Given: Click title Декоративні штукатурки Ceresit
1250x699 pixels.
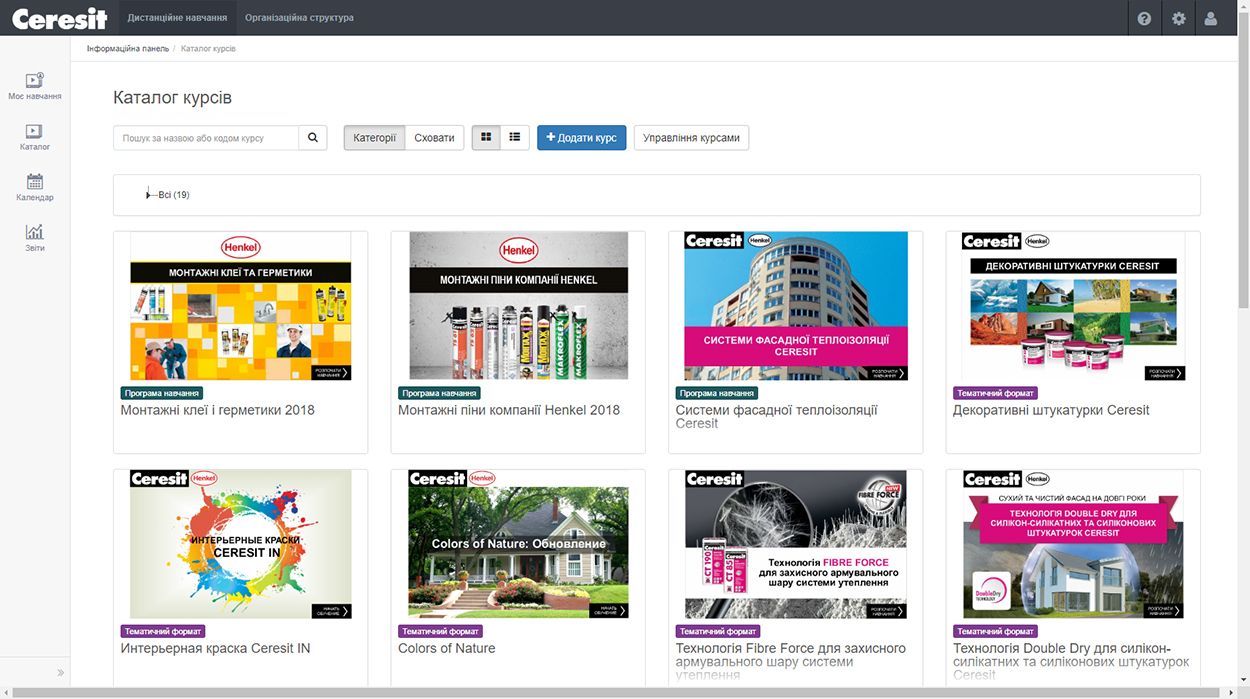Looking at the screenshot, I should (1051, 410).
